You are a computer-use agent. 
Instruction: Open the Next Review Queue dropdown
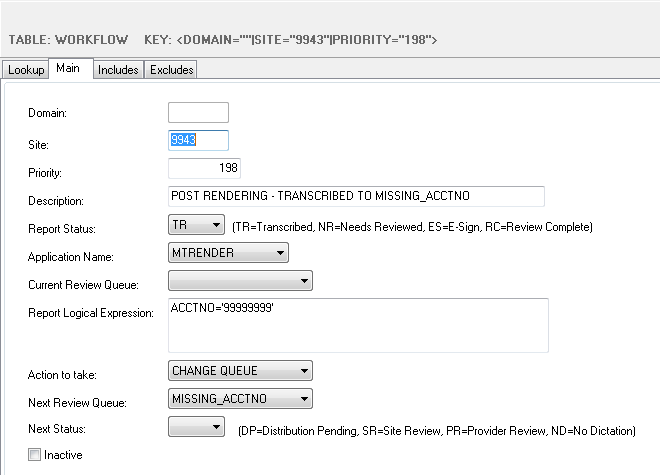[x=241, y=400]
